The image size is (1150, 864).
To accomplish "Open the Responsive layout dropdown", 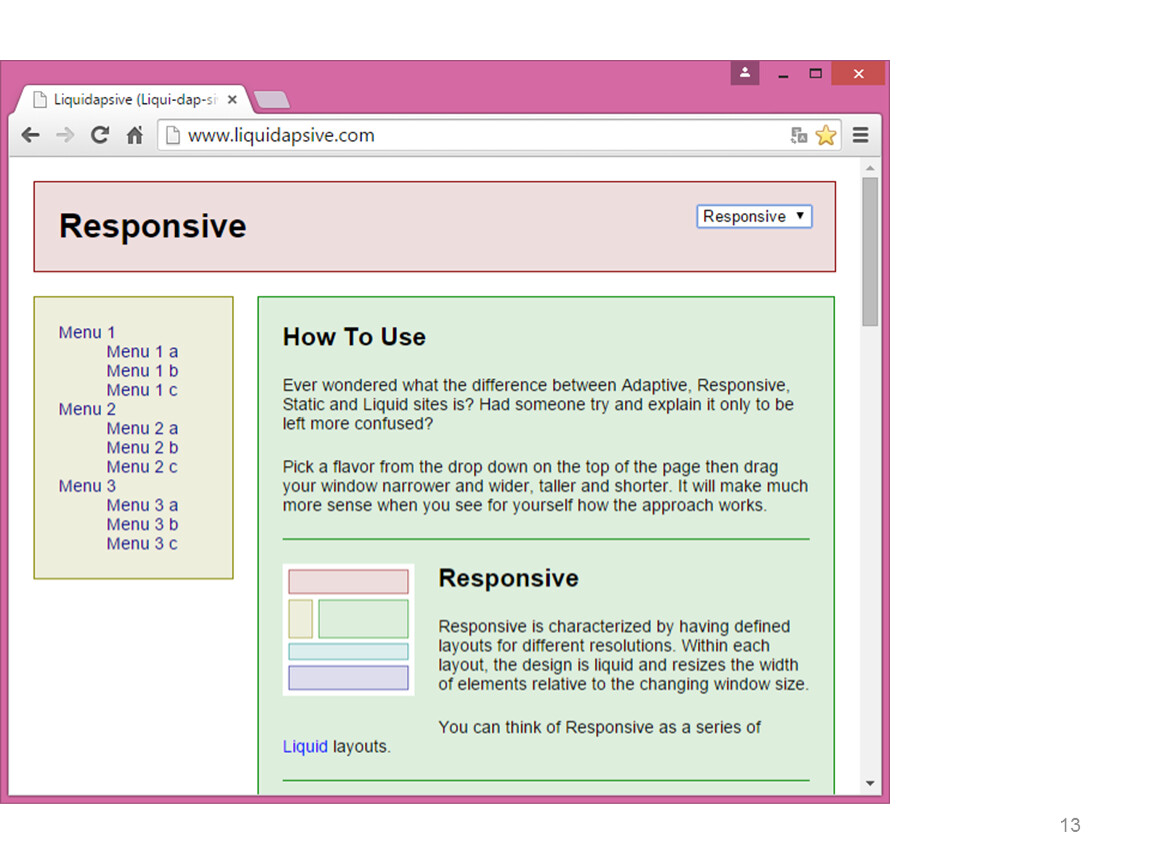I will [x=754, y=216].
